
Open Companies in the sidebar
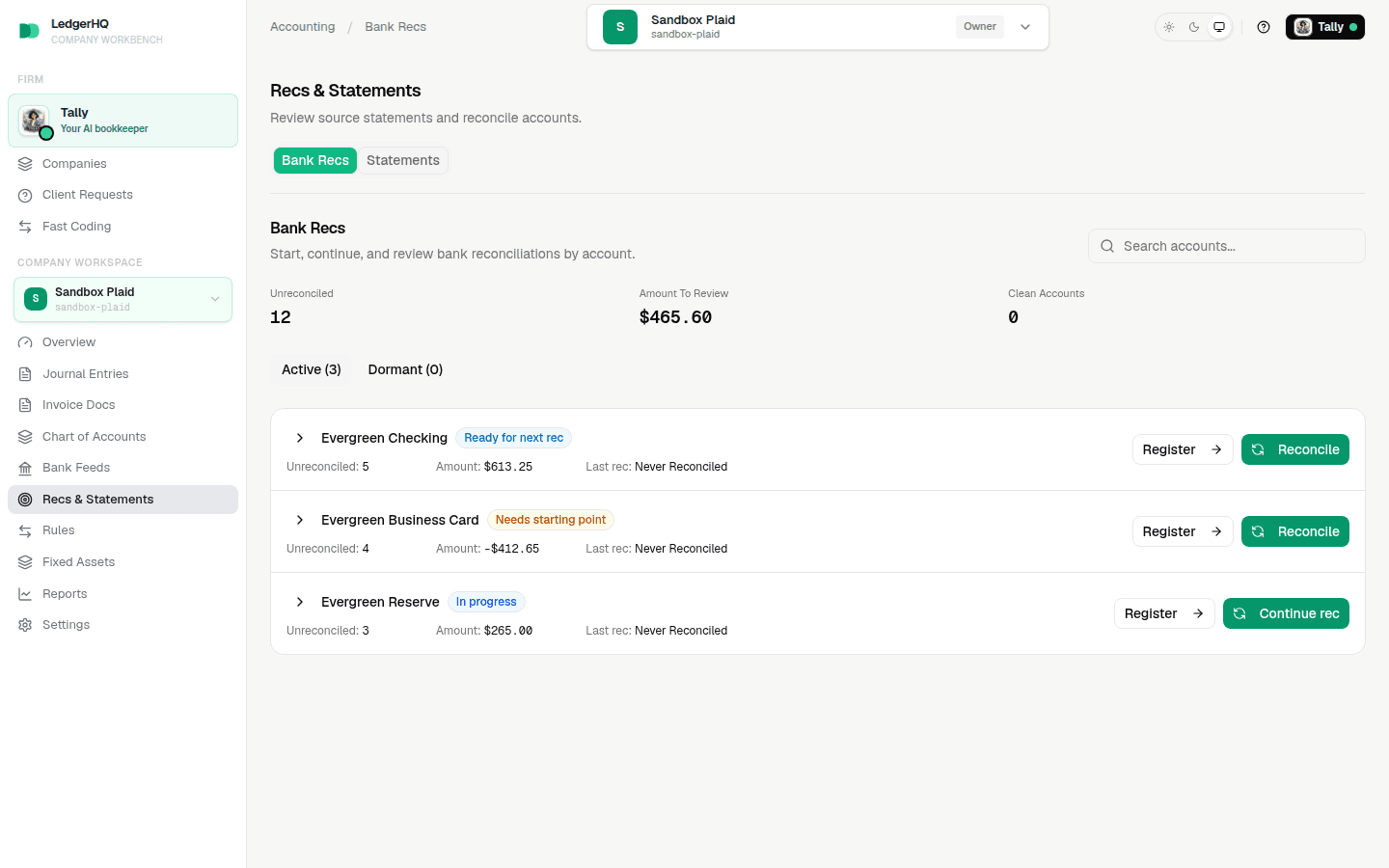123,164
